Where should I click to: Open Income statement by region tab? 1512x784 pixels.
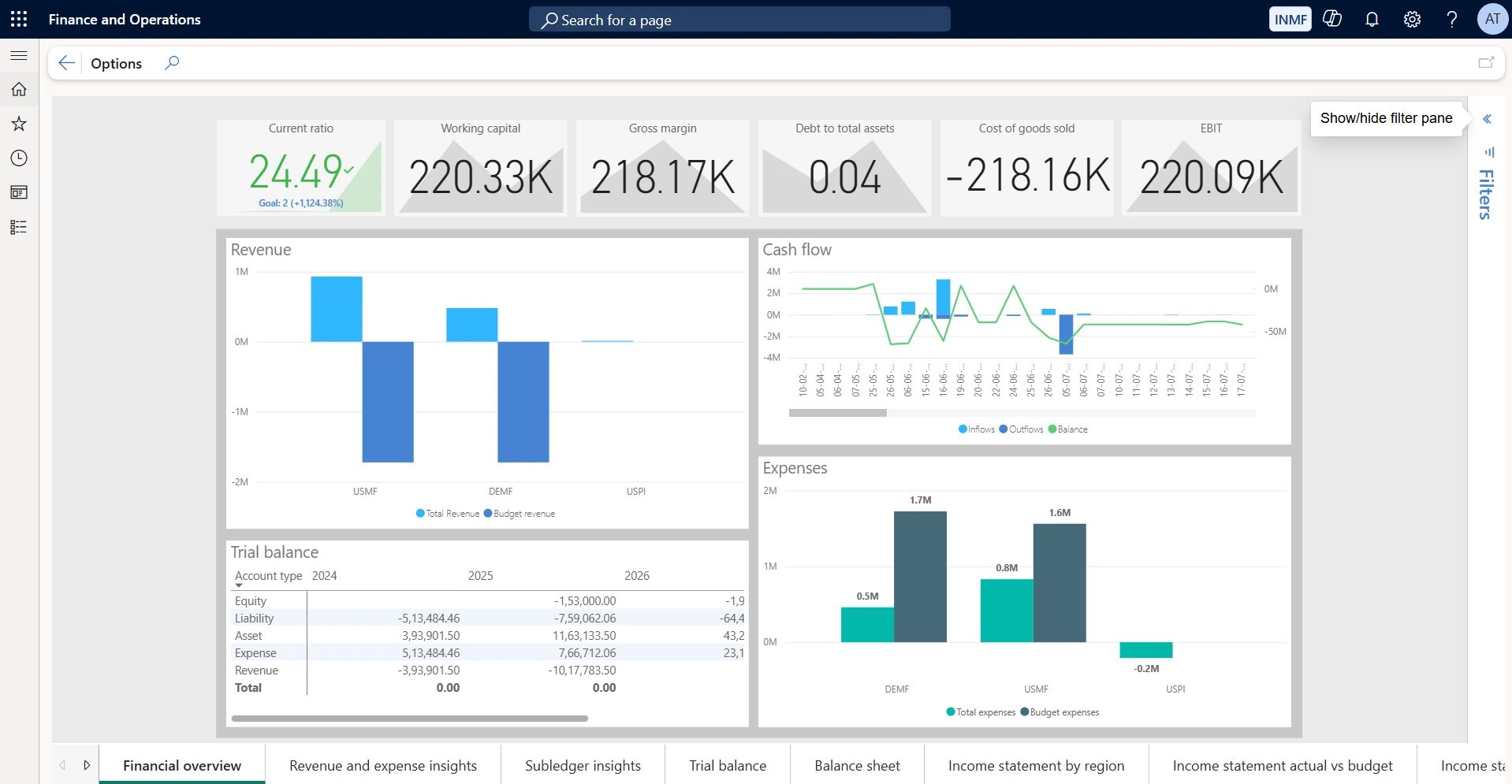[1036, 765]
